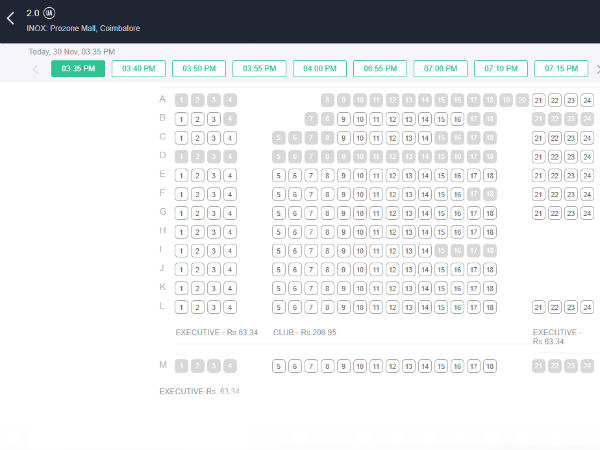
Task: Pick seat 12 in row J
Action: tap(392, 269)
